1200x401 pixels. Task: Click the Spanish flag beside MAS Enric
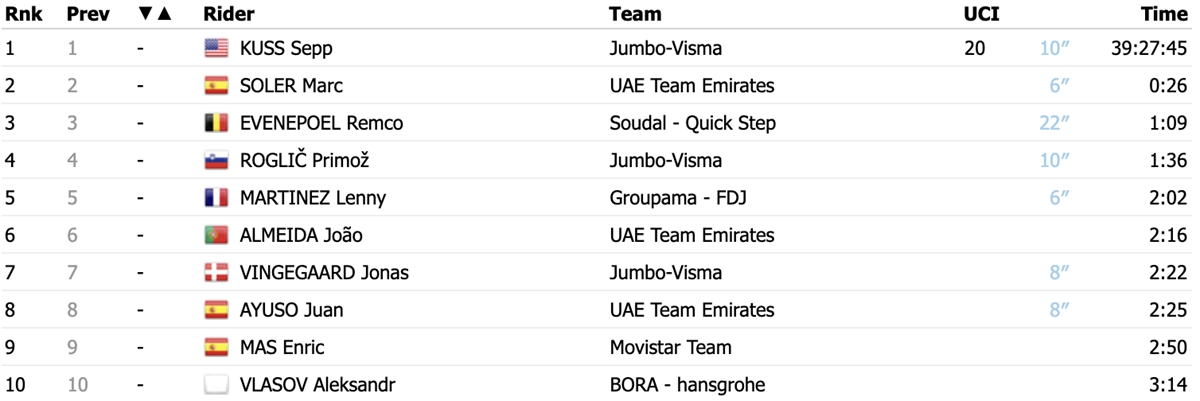216,348
